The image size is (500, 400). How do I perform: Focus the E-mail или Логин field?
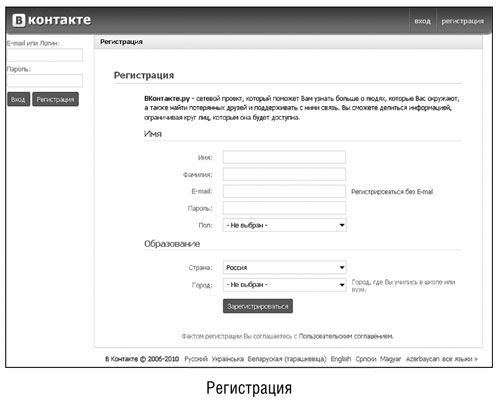coord(45,55)
